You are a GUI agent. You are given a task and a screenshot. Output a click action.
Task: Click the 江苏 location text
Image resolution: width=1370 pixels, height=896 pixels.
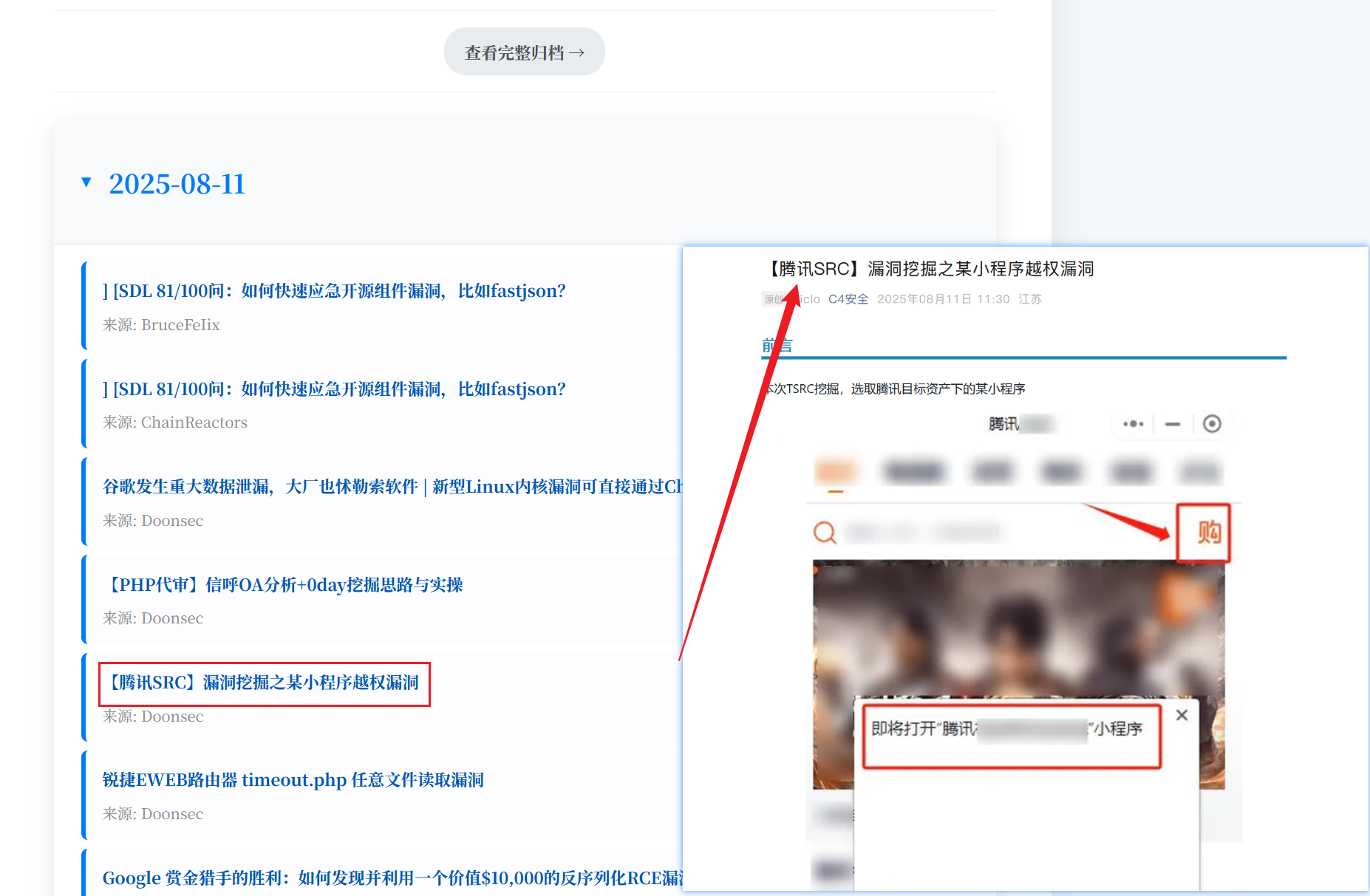[1030, 299]
